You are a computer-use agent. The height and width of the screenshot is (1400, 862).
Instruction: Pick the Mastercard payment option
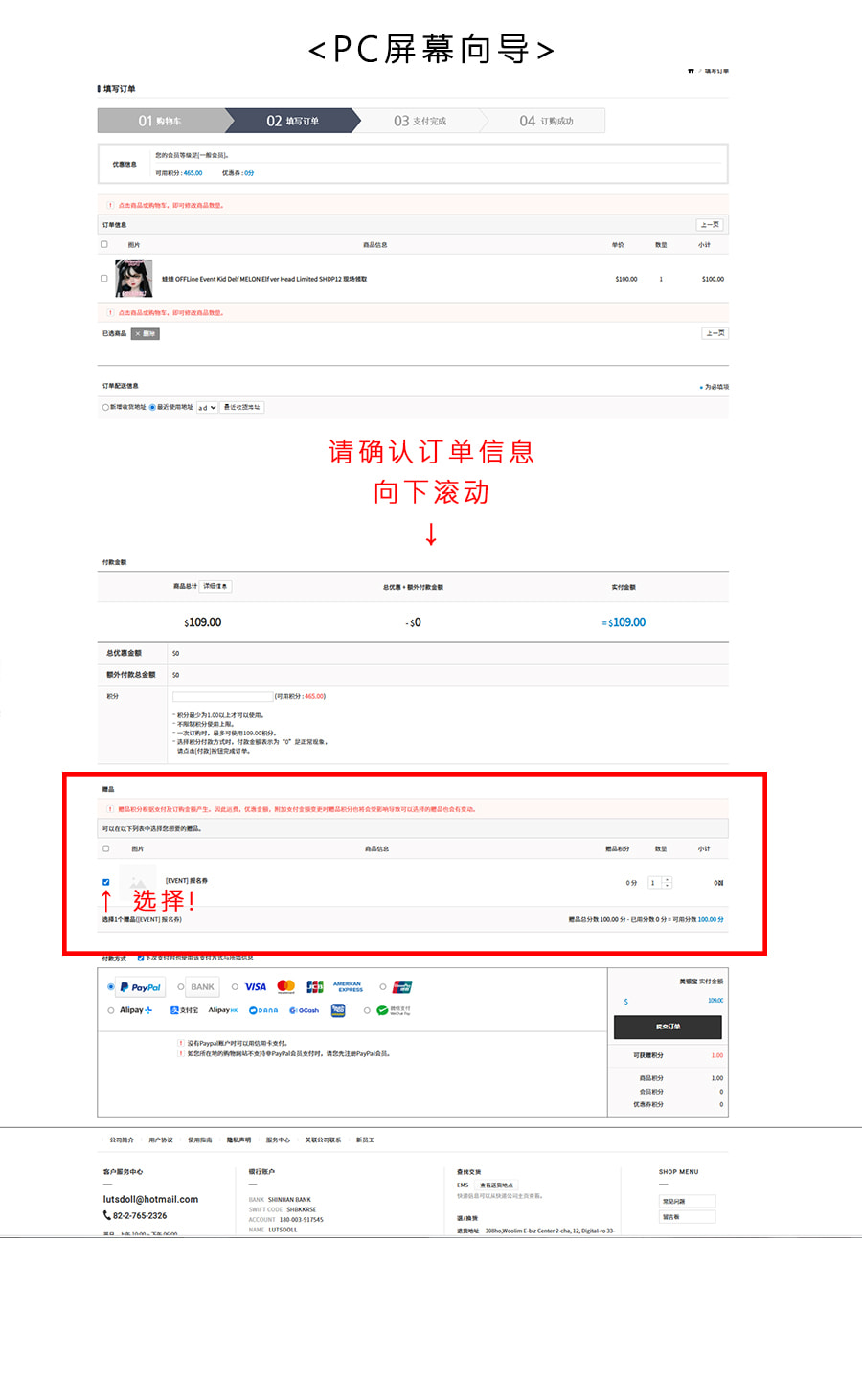pyautogui.click(x=286, y=986)
